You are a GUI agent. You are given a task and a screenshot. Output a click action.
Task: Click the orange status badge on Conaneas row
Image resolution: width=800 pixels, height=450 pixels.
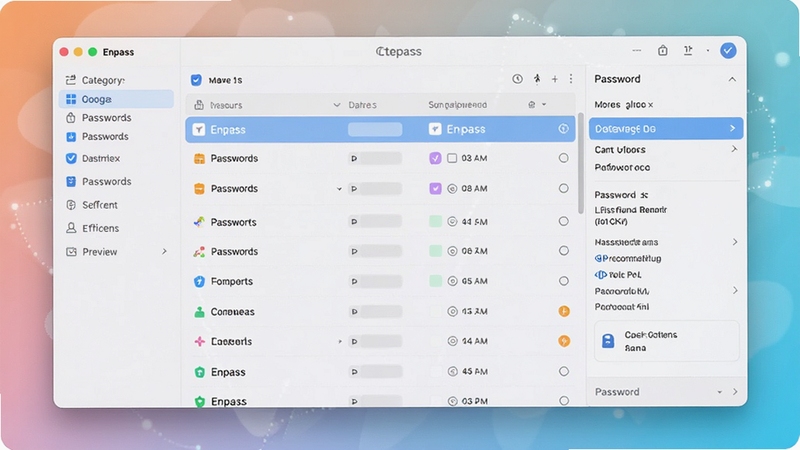(x=564, y=311)
